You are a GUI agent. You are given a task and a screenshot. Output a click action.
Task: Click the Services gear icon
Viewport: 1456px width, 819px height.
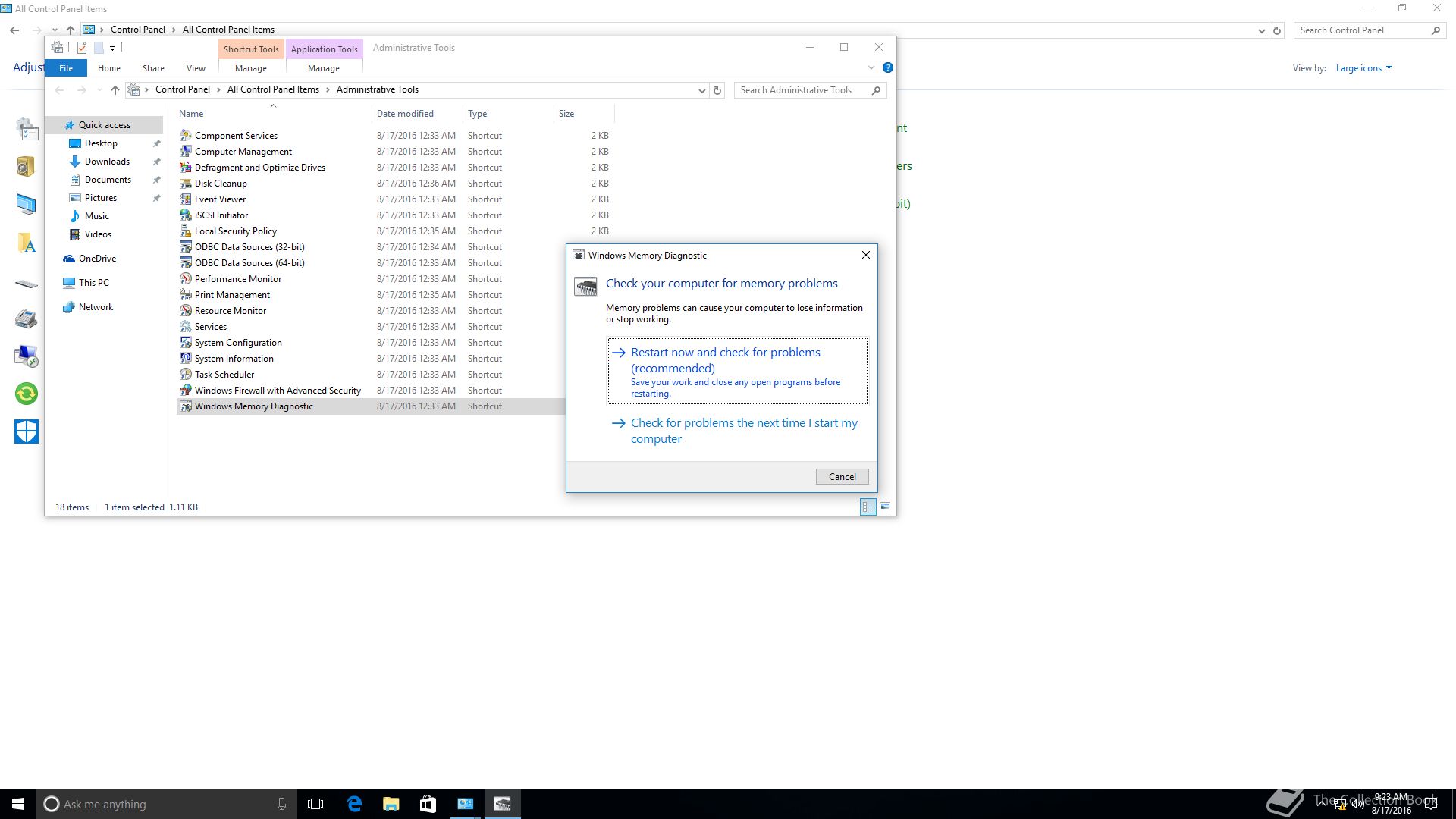pyautogui.click(x=185, y=326)
